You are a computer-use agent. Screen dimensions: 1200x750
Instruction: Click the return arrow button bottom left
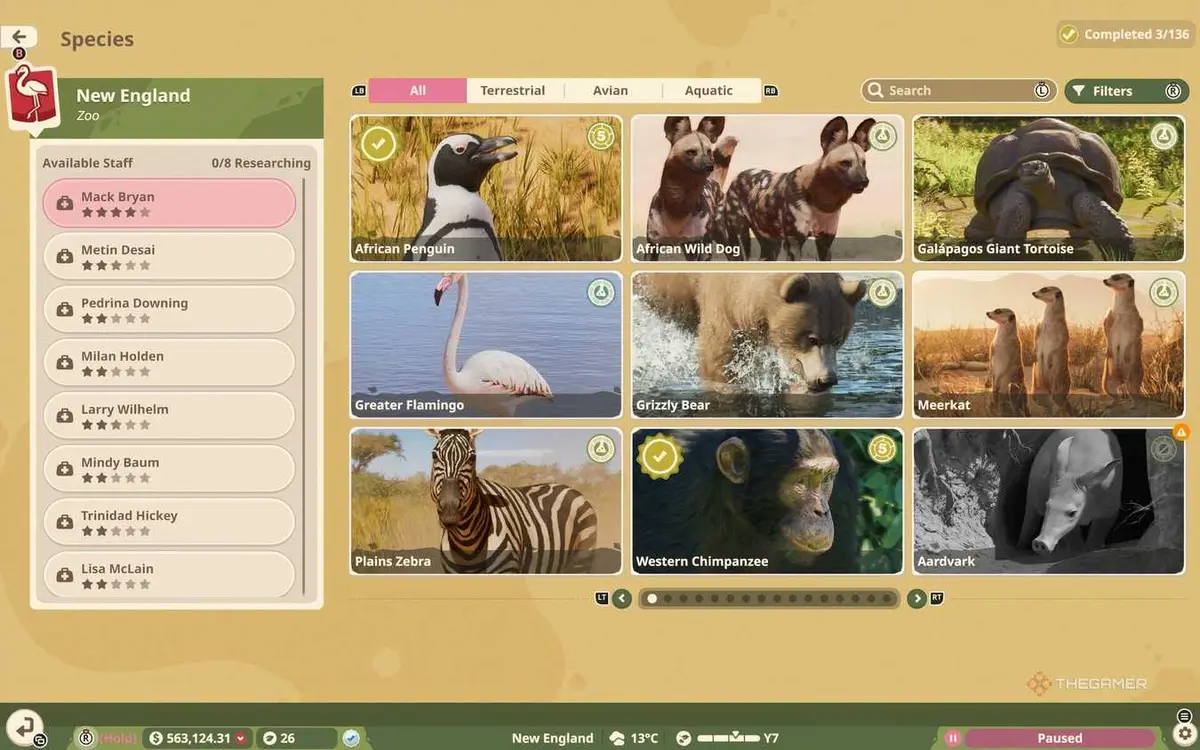[24, 727]
